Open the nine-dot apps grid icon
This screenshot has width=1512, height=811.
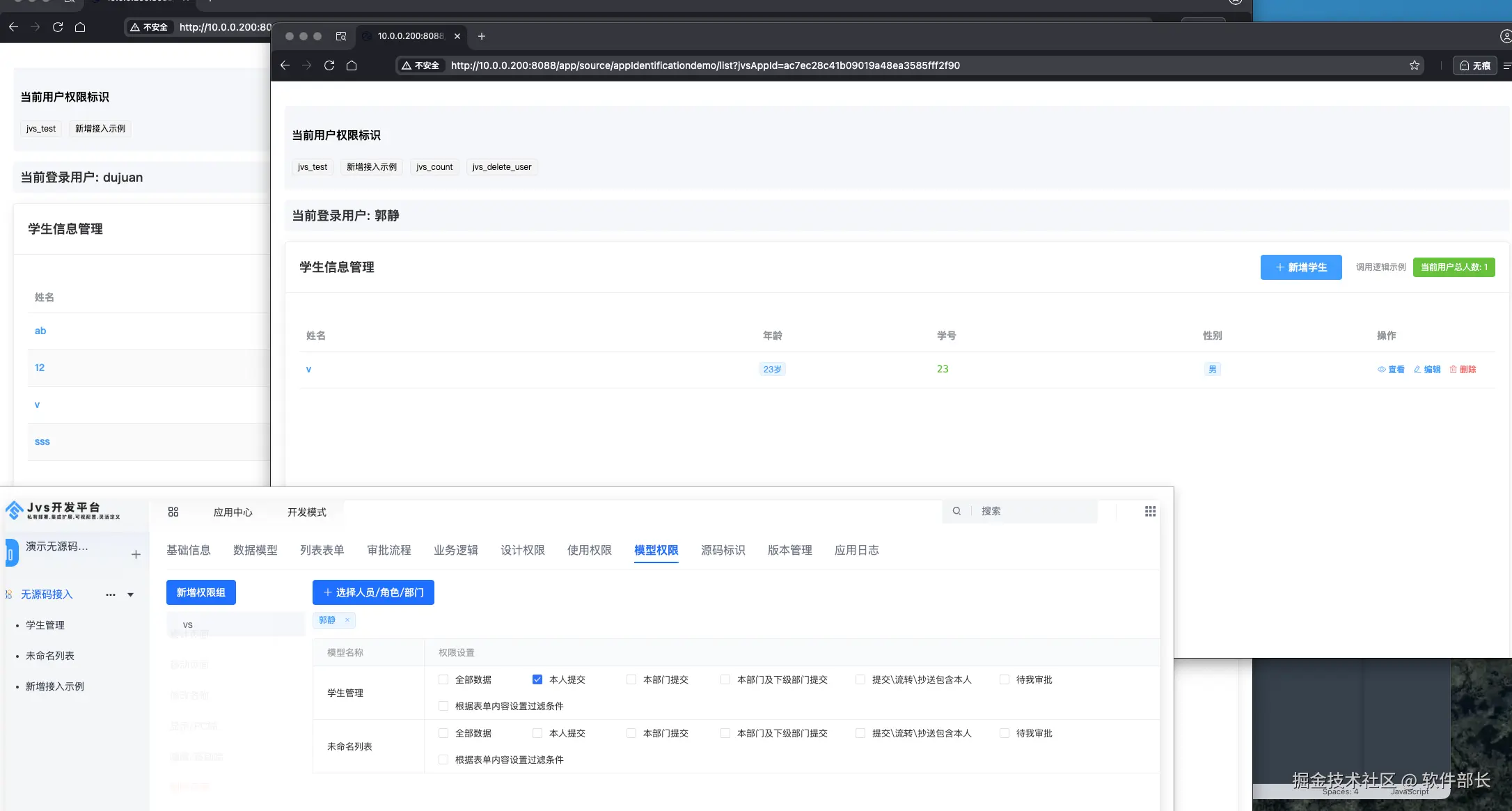tap(1150, 512)
